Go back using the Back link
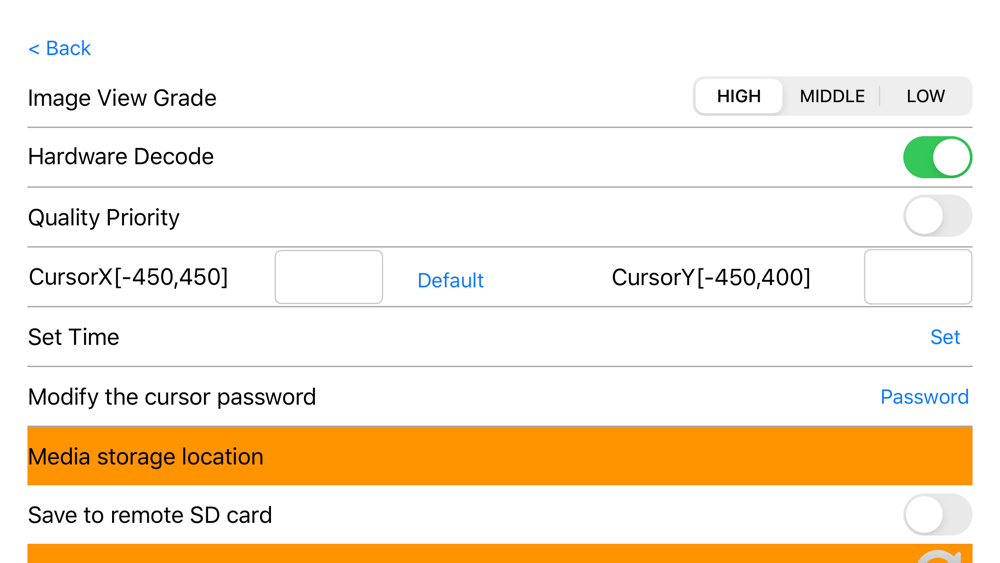This screenshot has width=1000, height=563. point(59,48)
